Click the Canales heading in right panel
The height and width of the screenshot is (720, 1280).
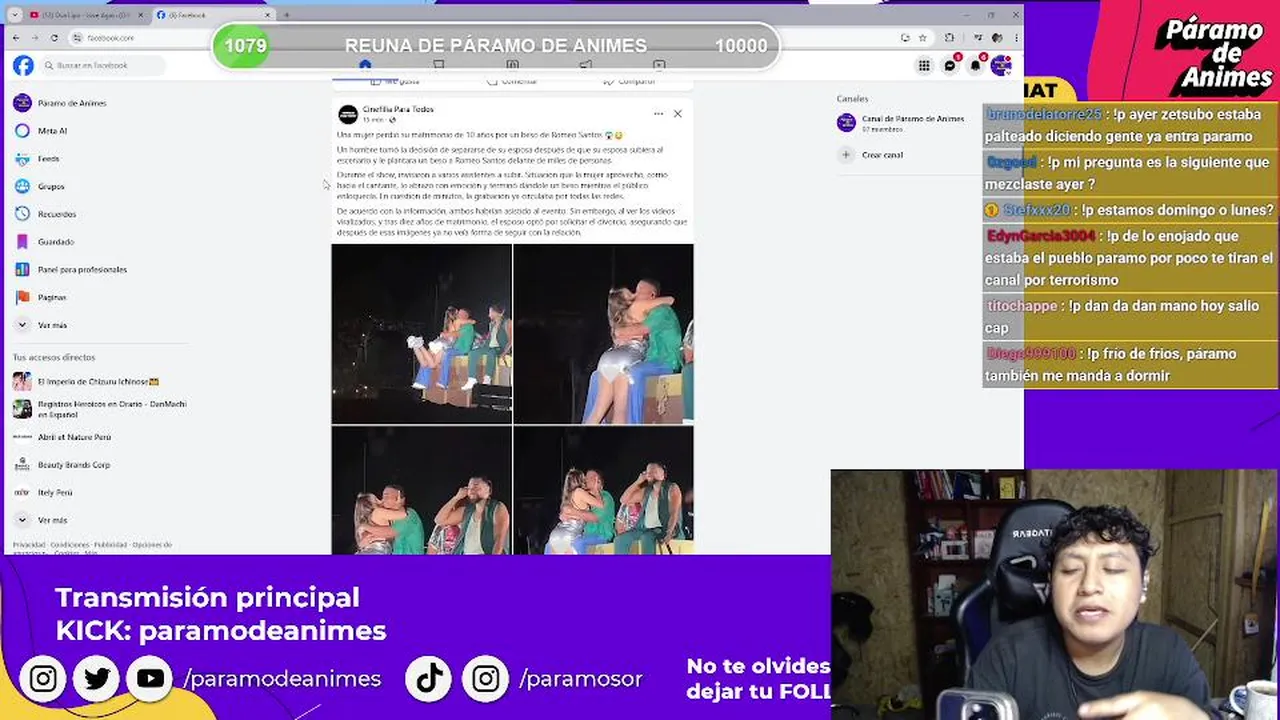pos(852,99)
